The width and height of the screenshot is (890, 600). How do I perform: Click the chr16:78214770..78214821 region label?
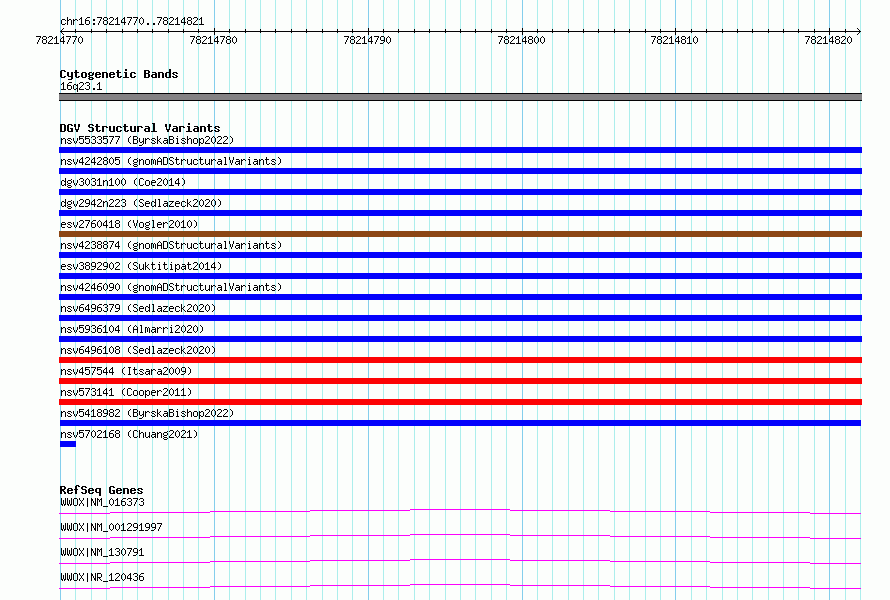[x=132, y=22]
